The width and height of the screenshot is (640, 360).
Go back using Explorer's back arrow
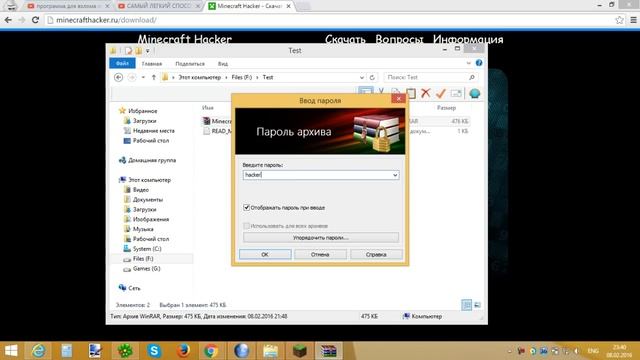click(x=118, y=77)
